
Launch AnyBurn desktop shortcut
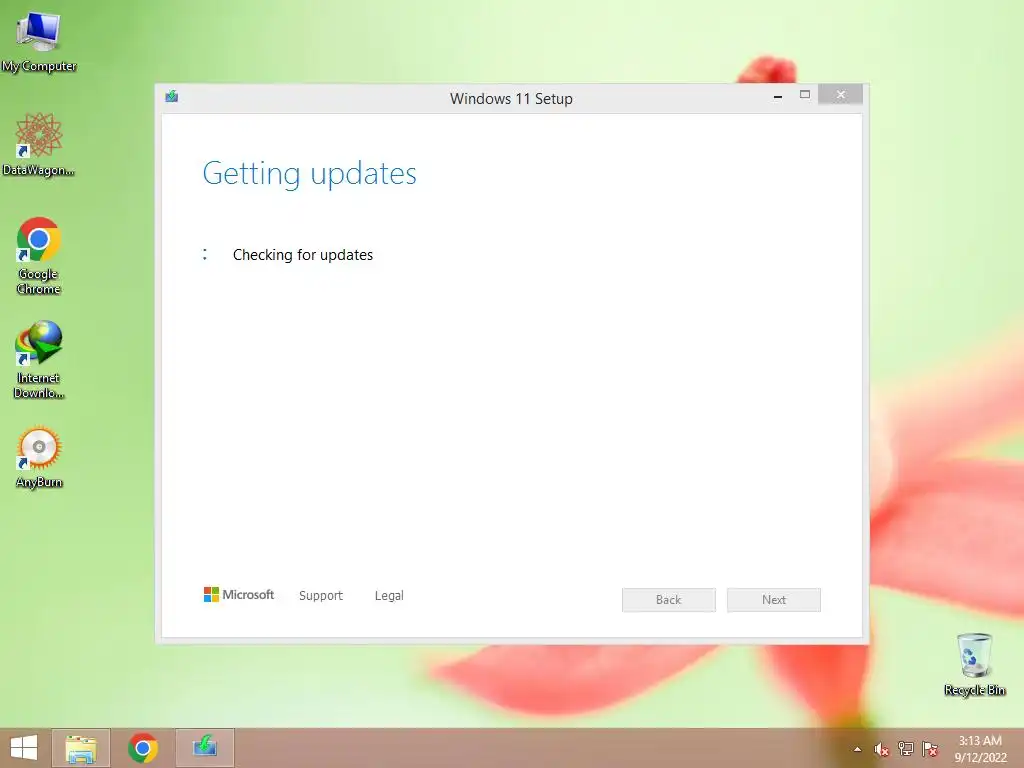(39, 456)
